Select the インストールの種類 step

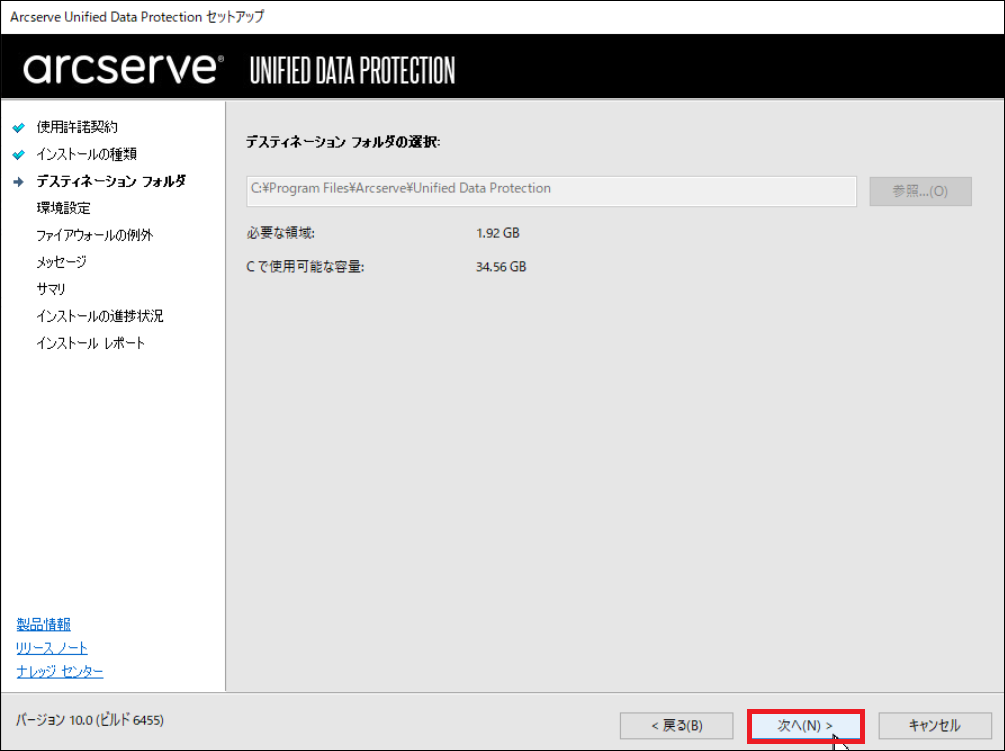[87, 154]
